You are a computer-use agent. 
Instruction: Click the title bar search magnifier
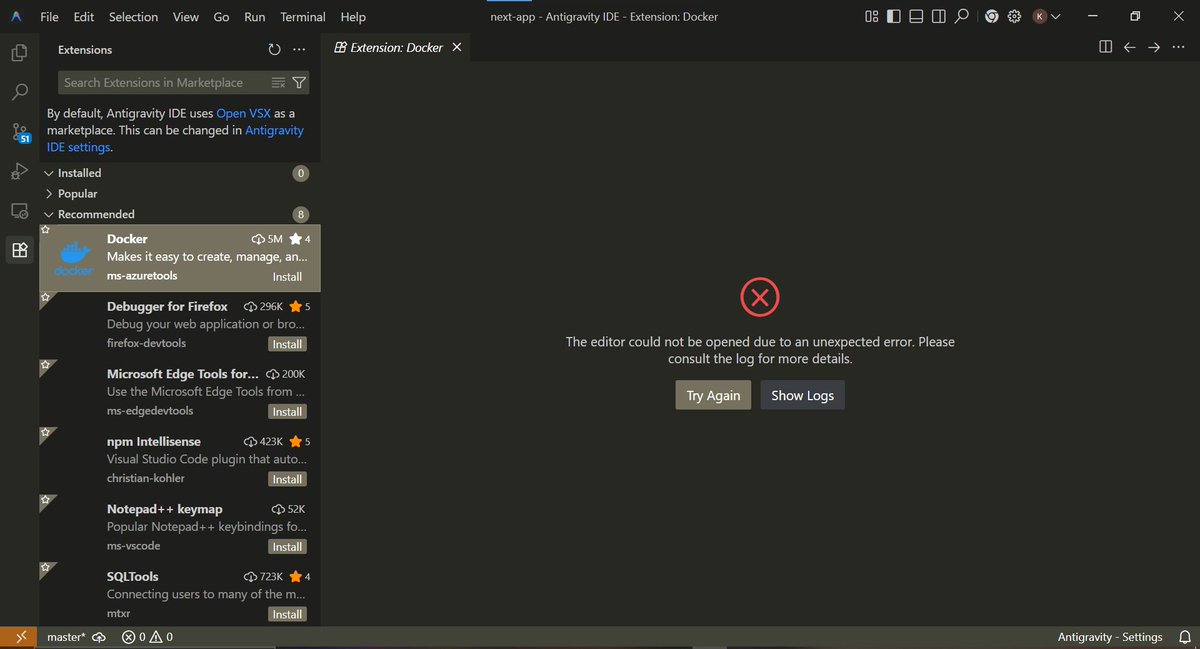(961, 17)
